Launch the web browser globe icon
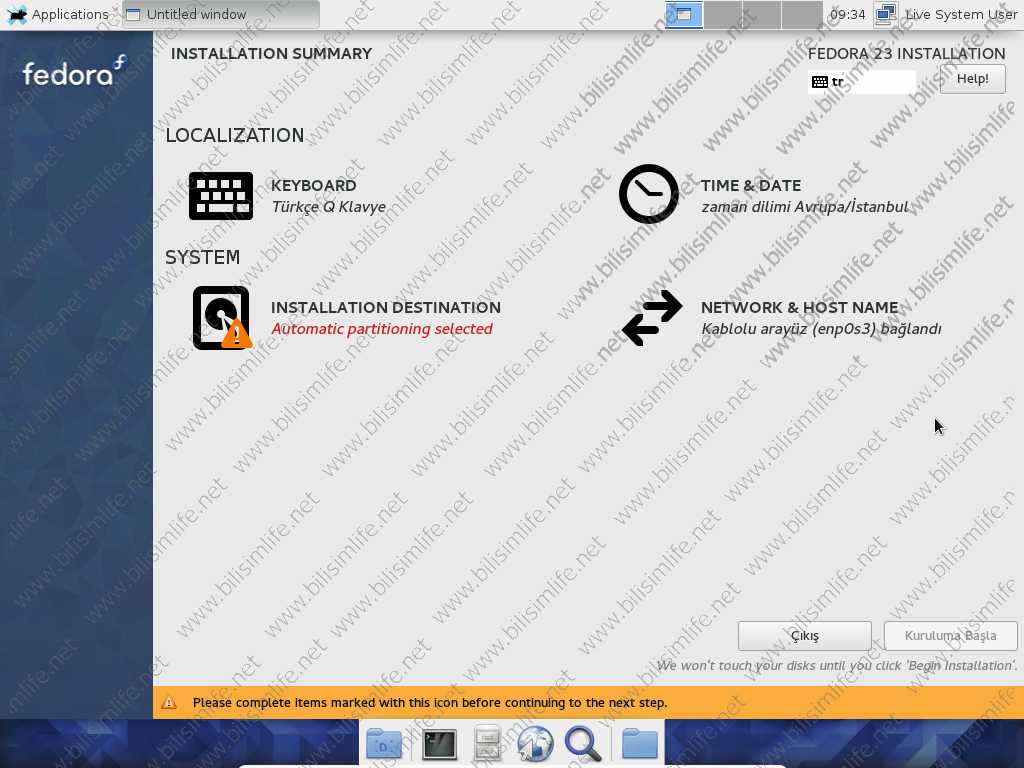Viewport: 1024px width, 768px height. point(535,744)
